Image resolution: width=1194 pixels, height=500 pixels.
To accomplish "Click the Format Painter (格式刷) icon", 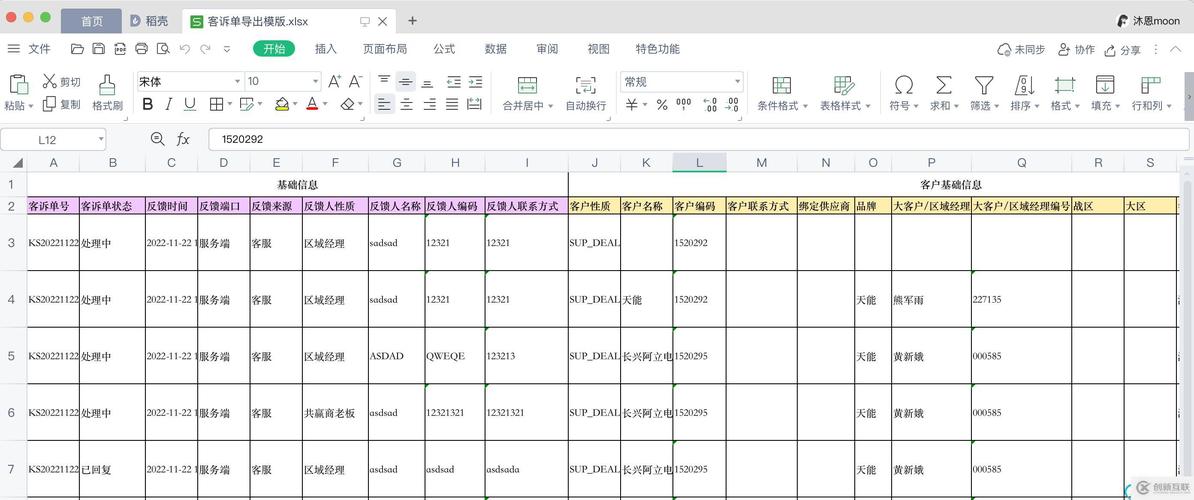I will tap(107, 85).
